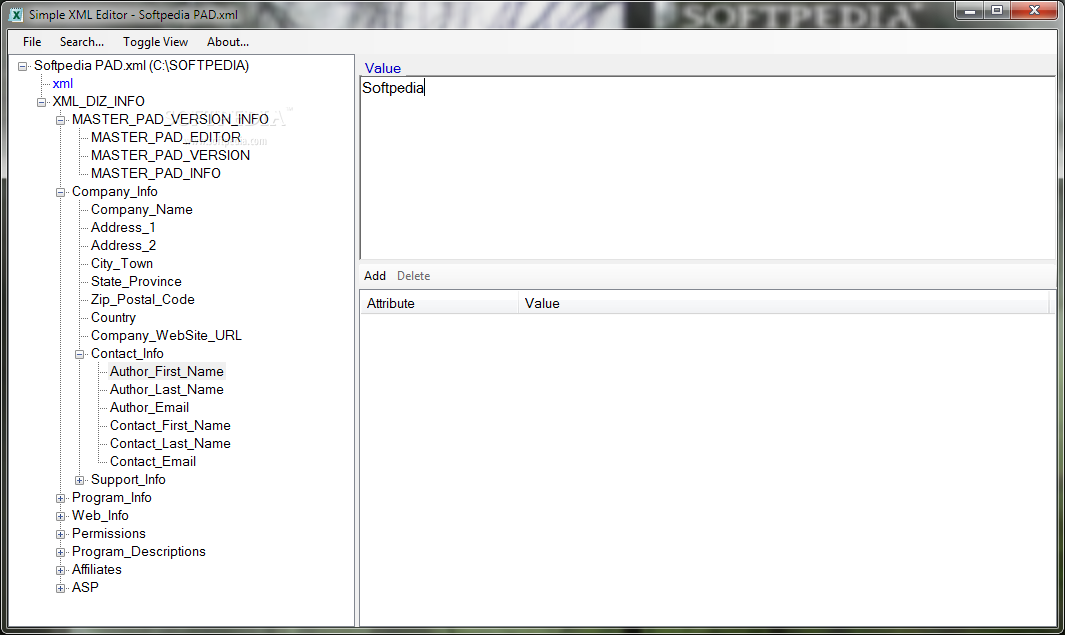Select the XML_DIZ_INFO tree item
The width and height of the screenshot is (1065, 635).
click(x=98, y=101)
